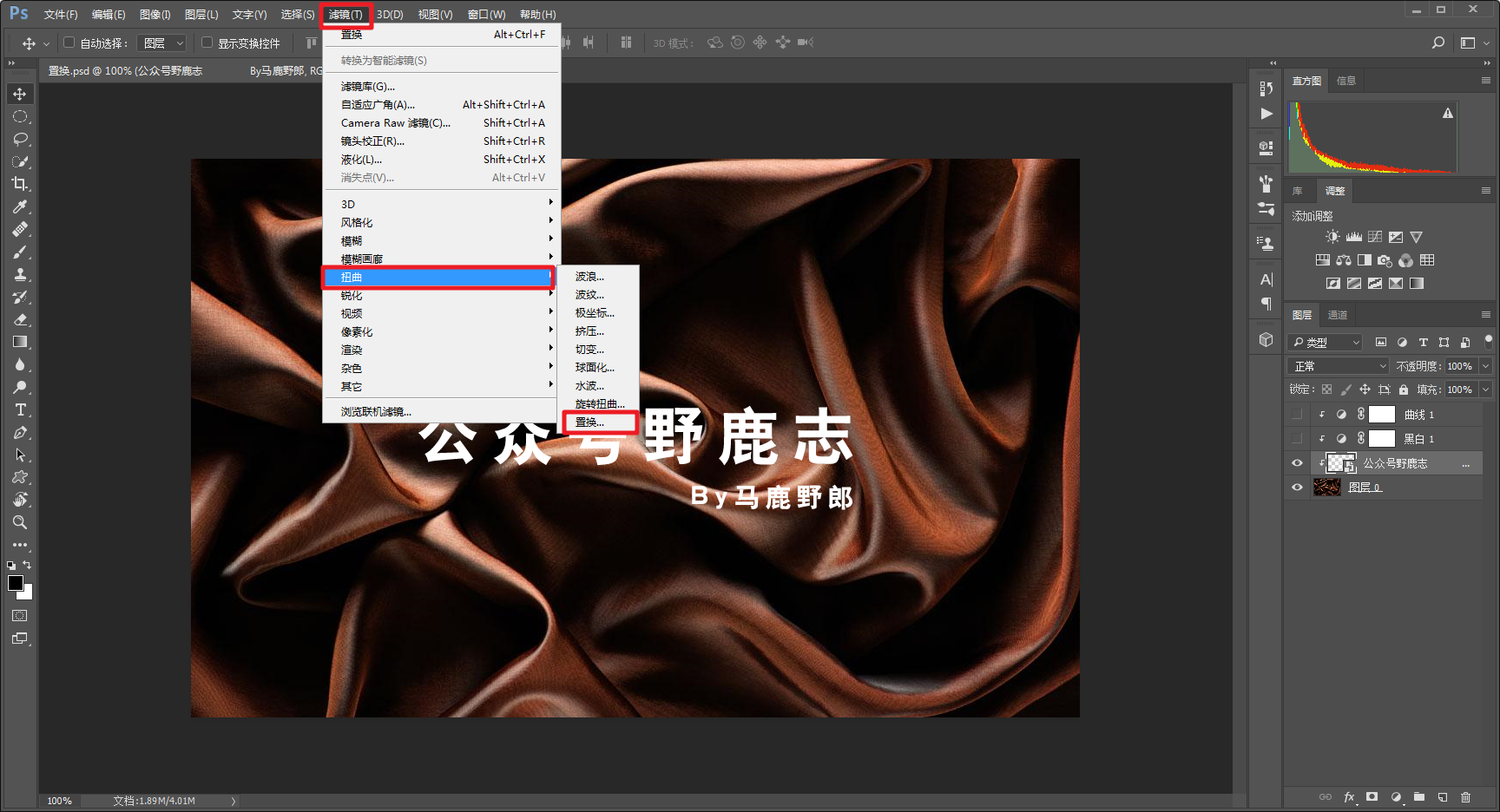The height and width of the screenshot is (812, 1500).
Task: Switch to the 信息 tab
Action: pos(1346,81)
